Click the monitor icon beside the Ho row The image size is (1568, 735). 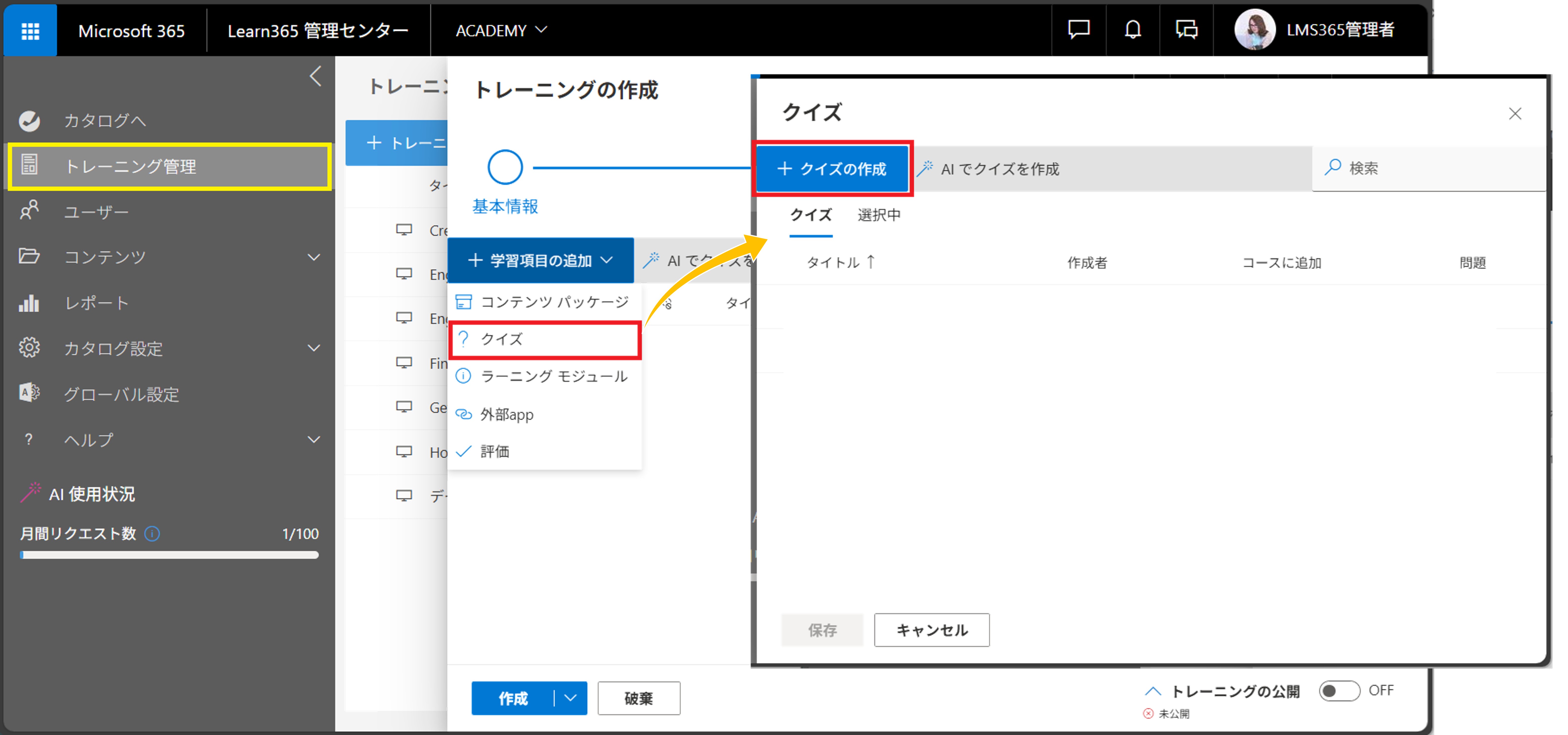(404, 452)
